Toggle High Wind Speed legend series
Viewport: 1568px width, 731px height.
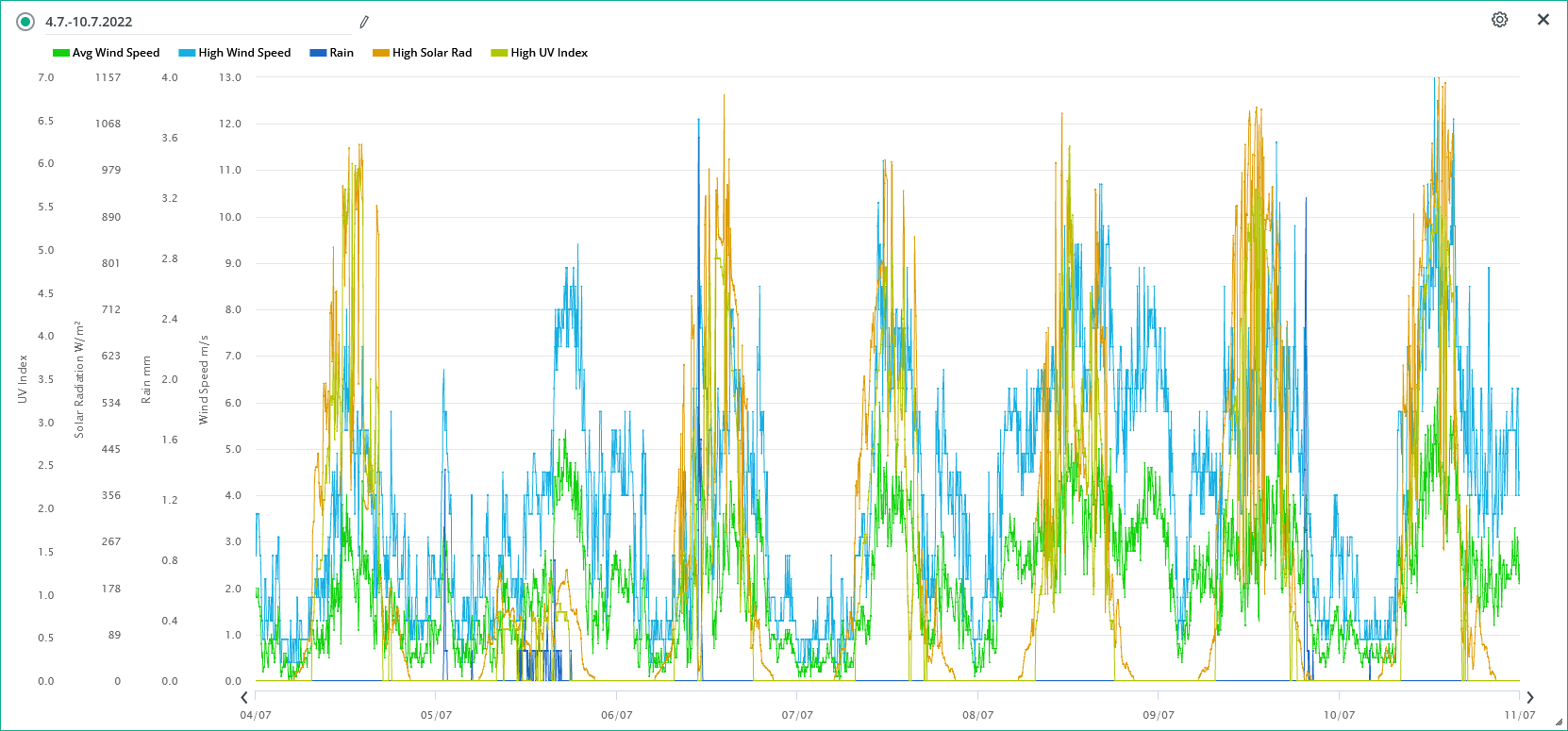tap(235, 53)
